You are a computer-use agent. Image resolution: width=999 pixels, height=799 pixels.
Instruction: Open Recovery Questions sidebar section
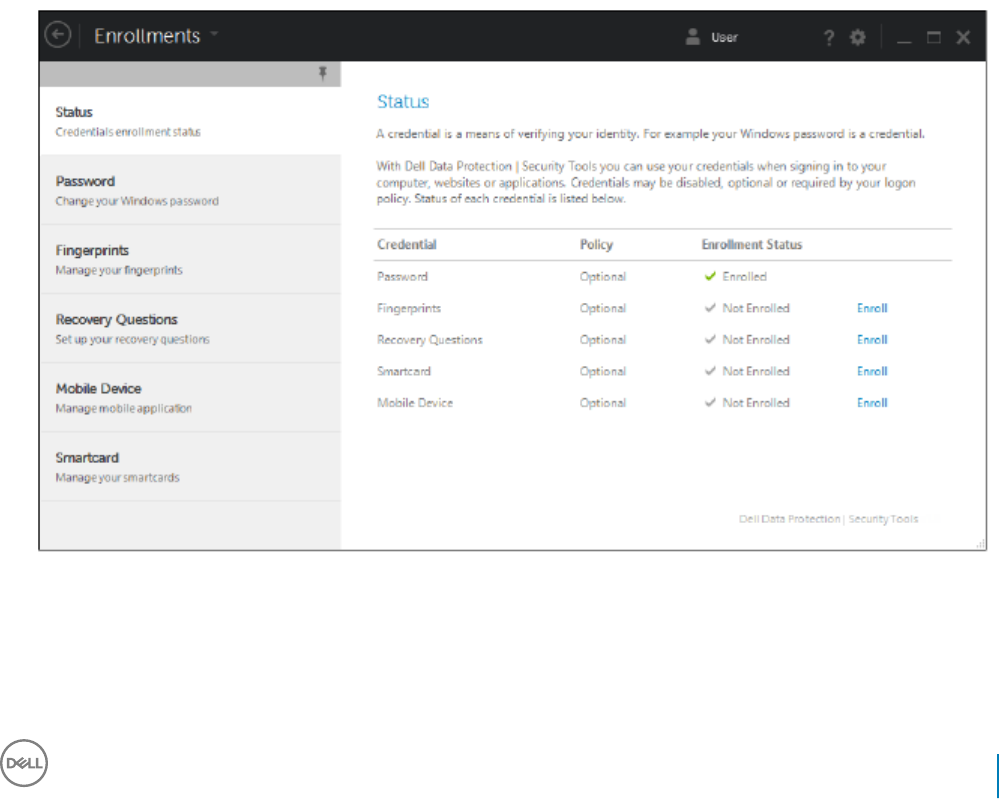click(190, 328)
